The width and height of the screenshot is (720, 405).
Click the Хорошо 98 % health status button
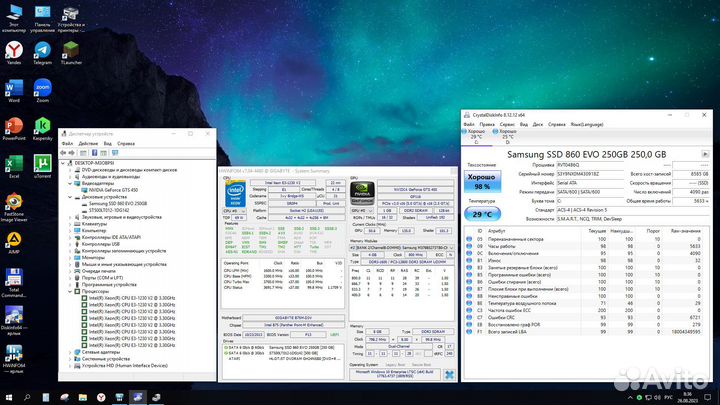tap(482, 181)
